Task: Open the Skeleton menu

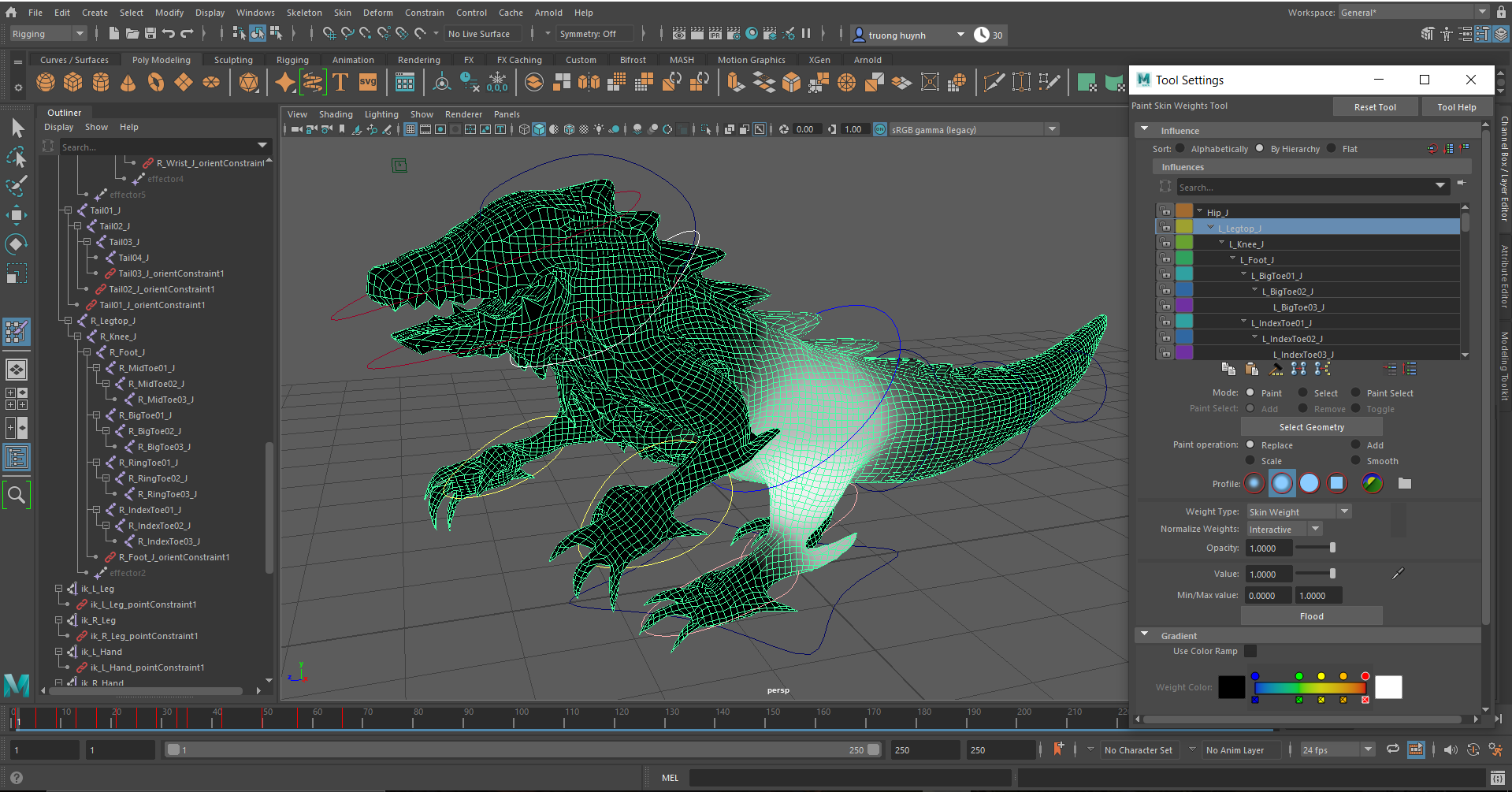Action: [x=303, y=12]
